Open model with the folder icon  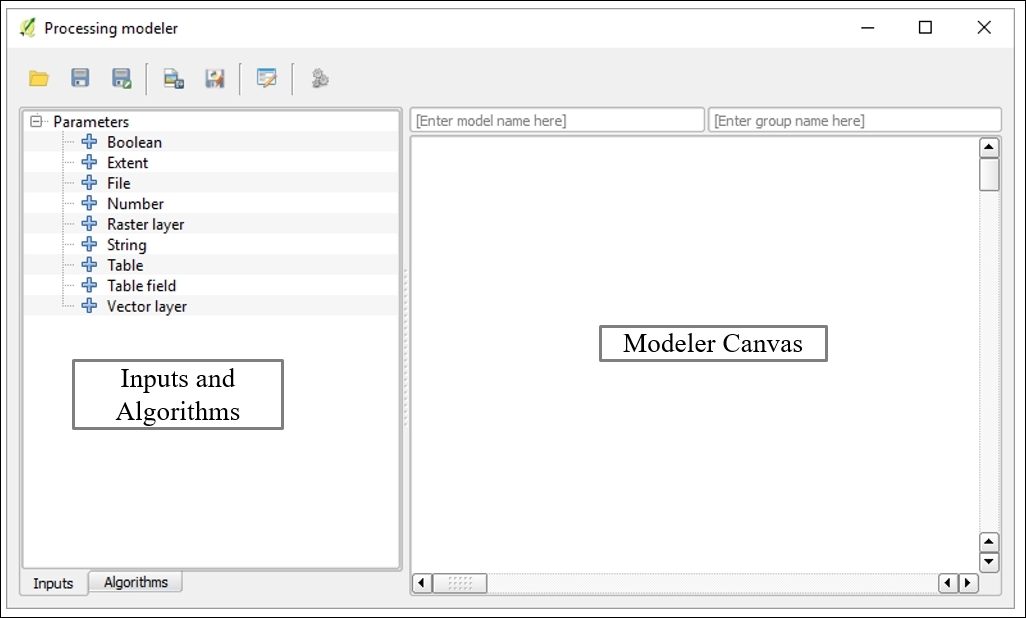[39, 79]
